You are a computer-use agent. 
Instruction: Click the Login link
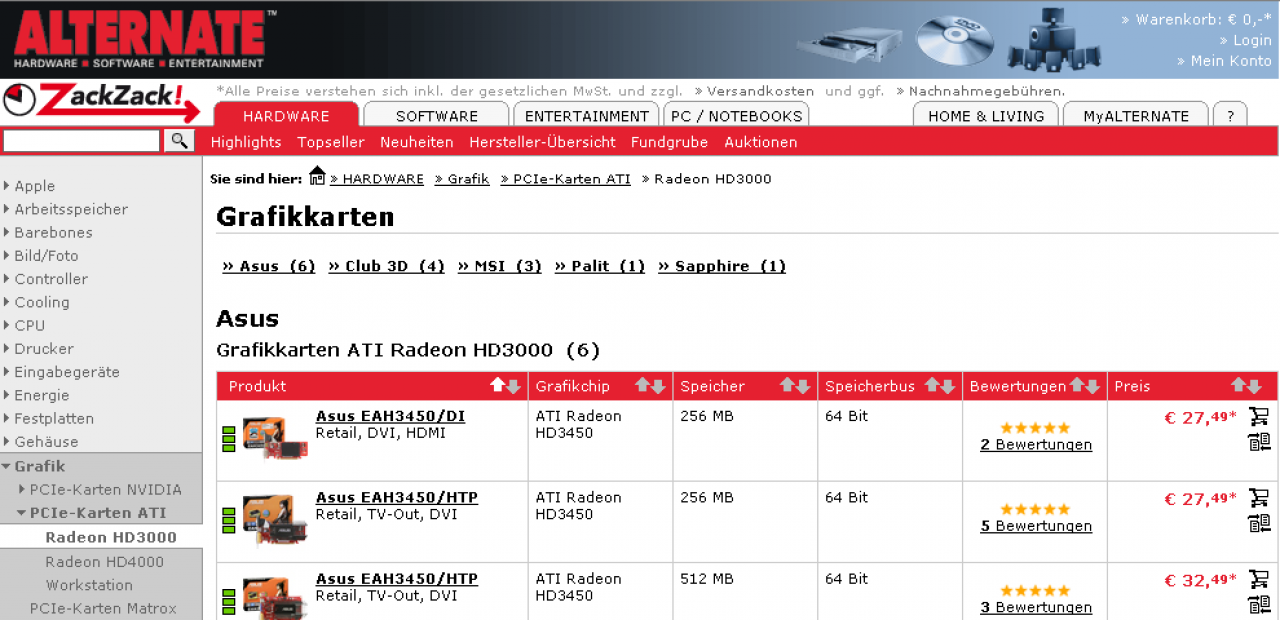click(x=1246, y=40)
